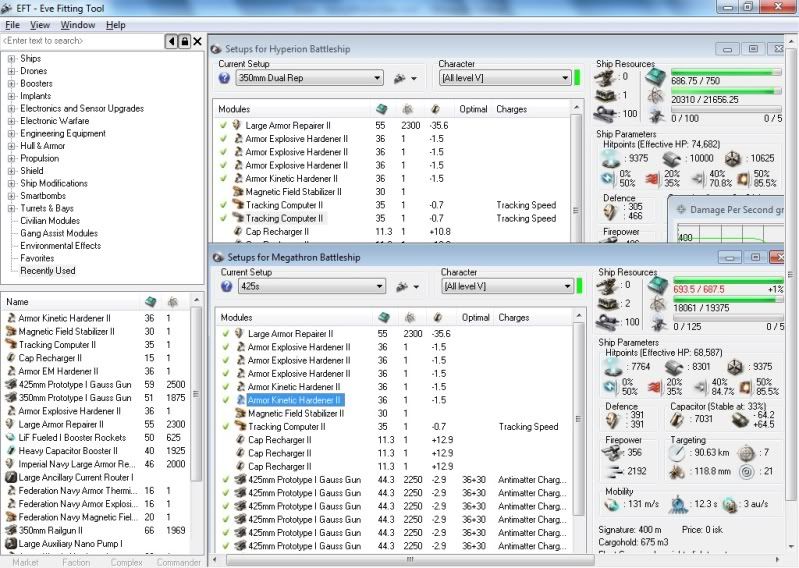Sort Megathron modules by CPU column icon

pyautogui.click(x=384, y=317)
